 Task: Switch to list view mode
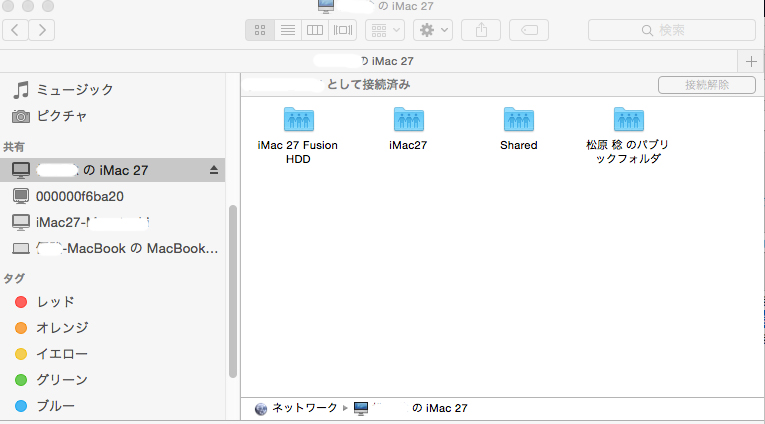click(x=288, y=30)
